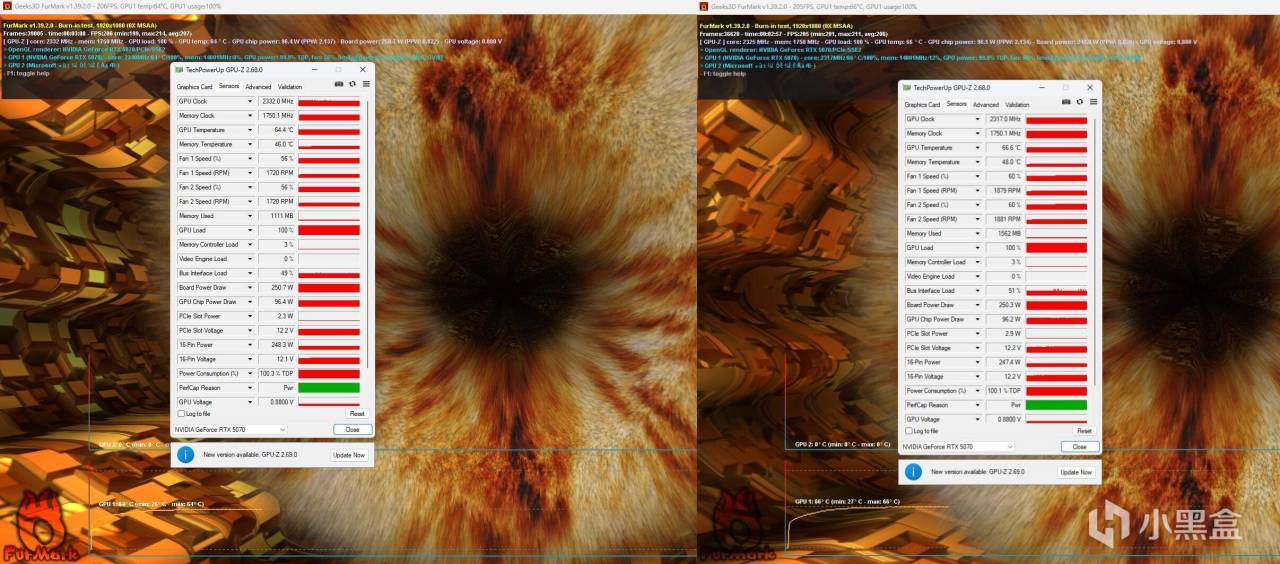Viewport: 1280px width, 564px height.
Task: Click screenshot camera icon in GPU-Z showing 2317.0 MHz
Action: (x=1066, y=102)
